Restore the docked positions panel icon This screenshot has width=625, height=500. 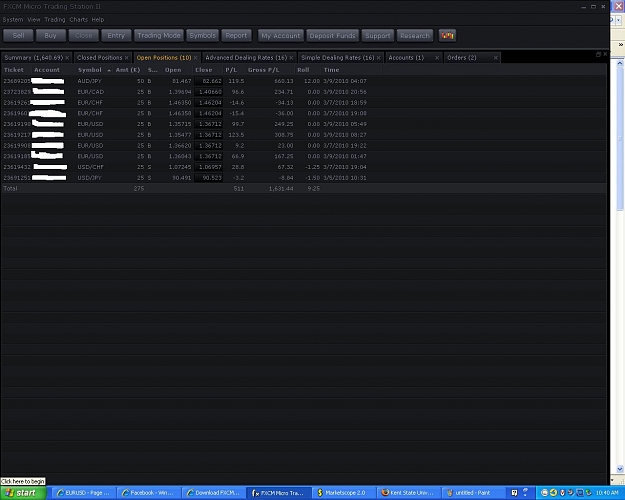point(598,55)
